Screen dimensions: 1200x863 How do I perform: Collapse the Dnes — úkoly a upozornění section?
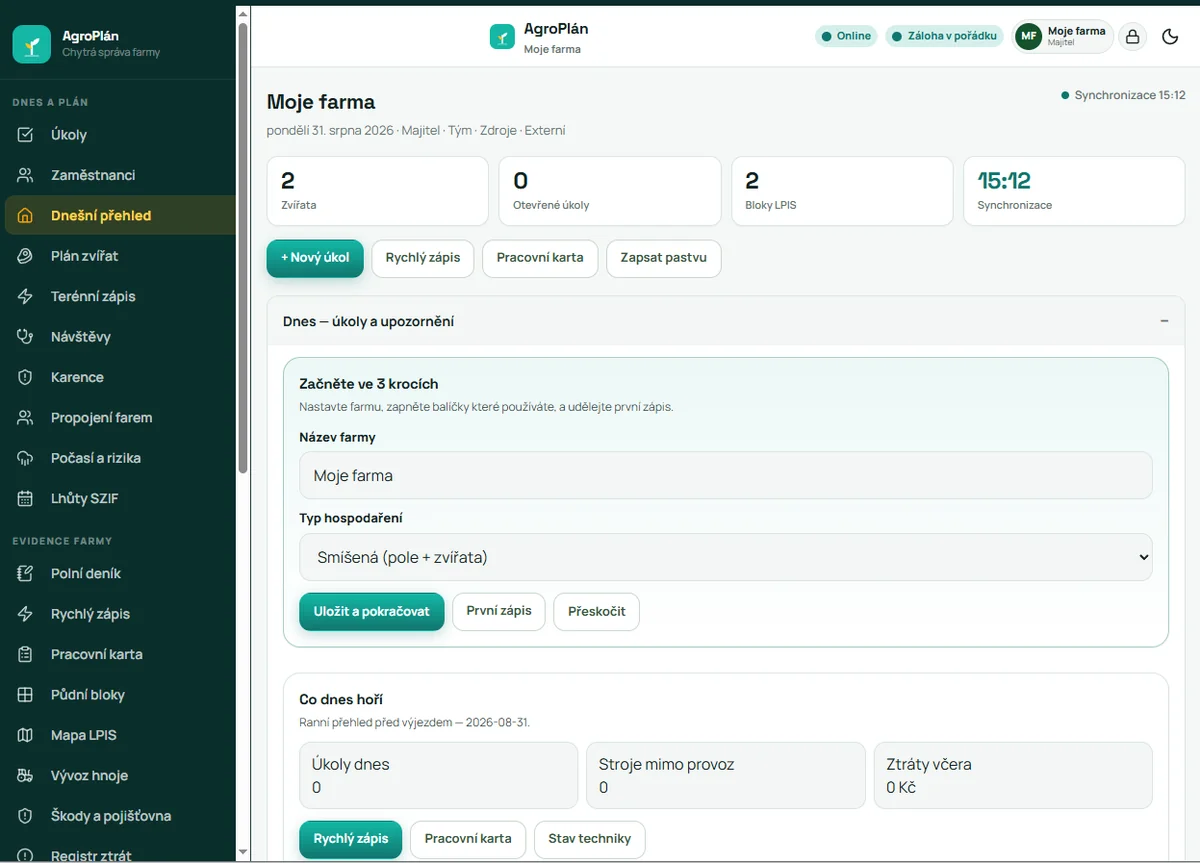pos(1164,321)
